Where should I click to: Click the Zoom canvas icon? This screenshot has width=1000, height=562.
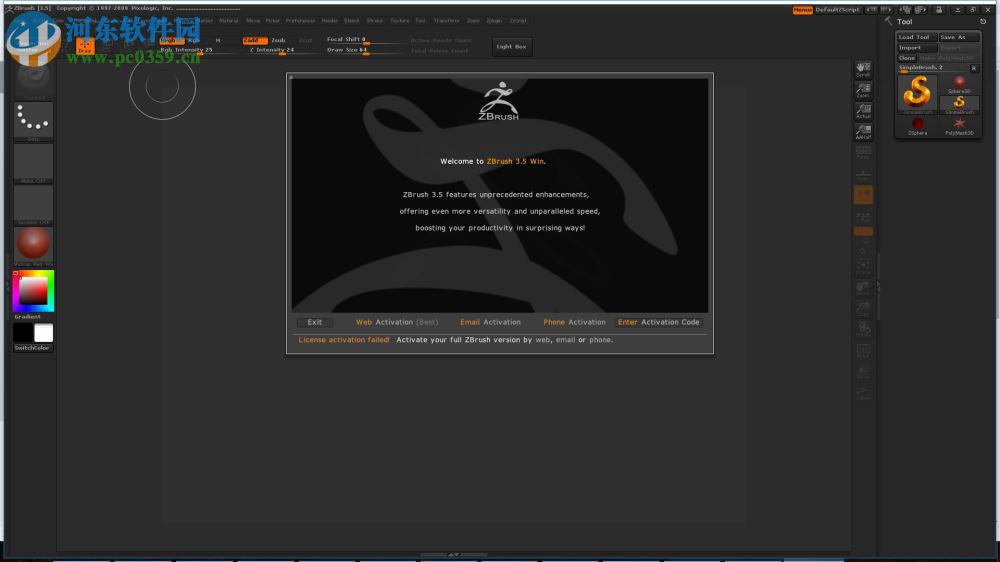tap(863, 91)
